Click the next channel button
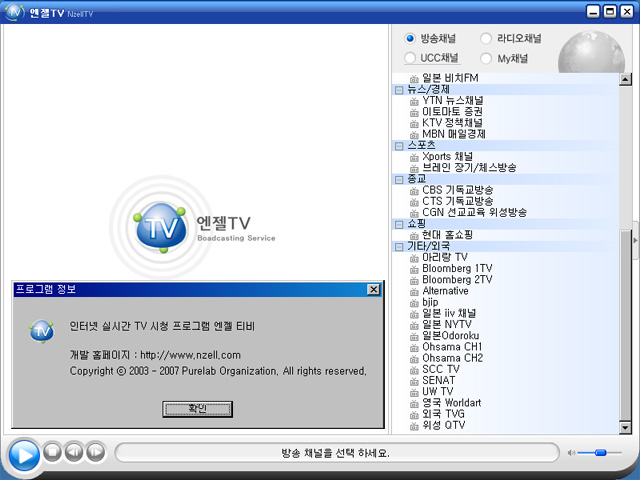The height and width of the screenshot is (480, 640). [96, 452]
